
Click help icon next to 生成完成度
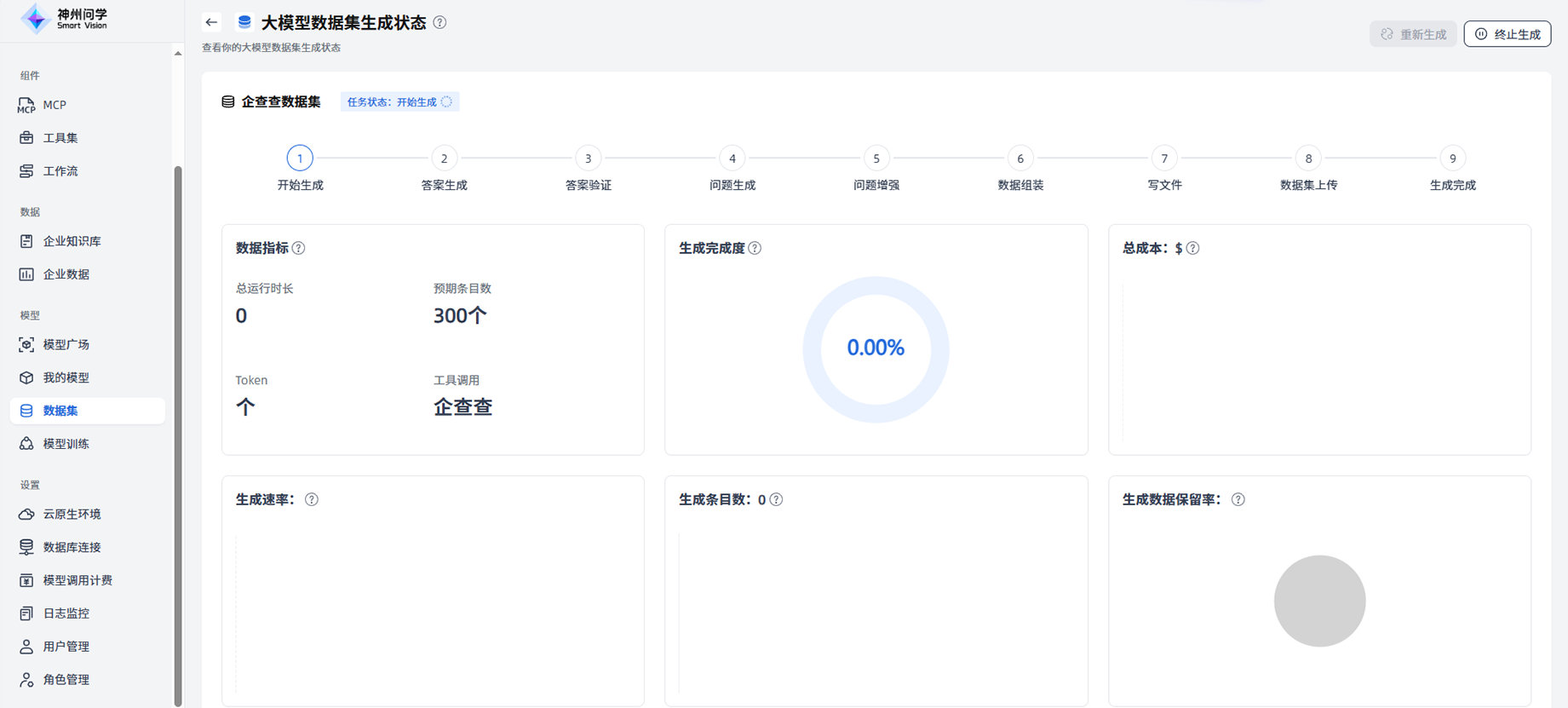755,248
